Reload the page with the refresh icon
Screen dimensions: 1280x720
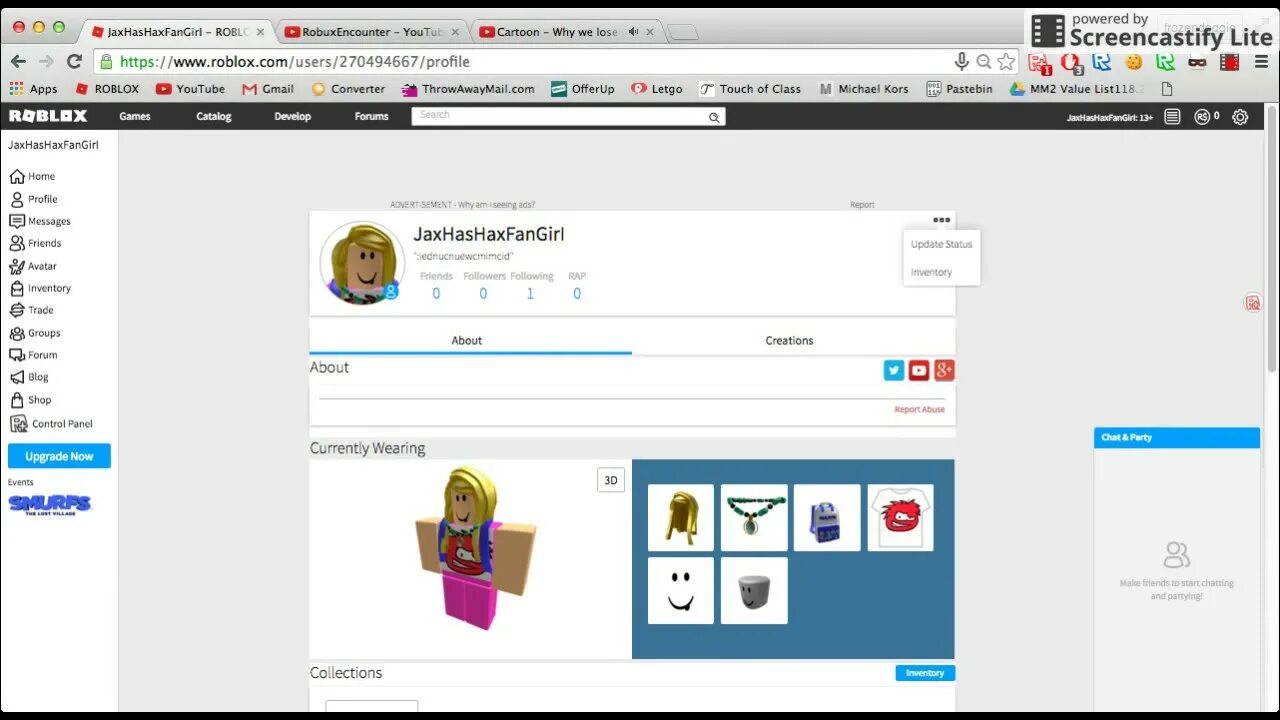73,61
